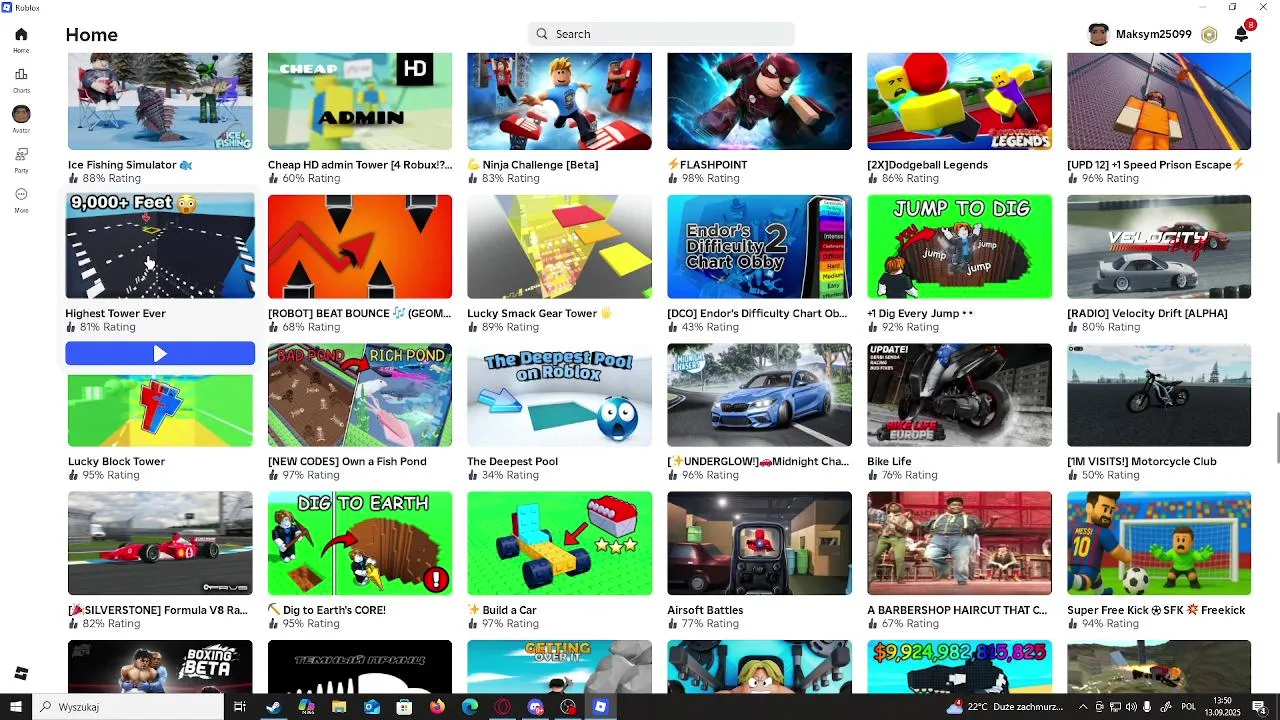Click the 'Bike Life' title text
This screenshot has width=1280, height=720.
click(889, 462)
